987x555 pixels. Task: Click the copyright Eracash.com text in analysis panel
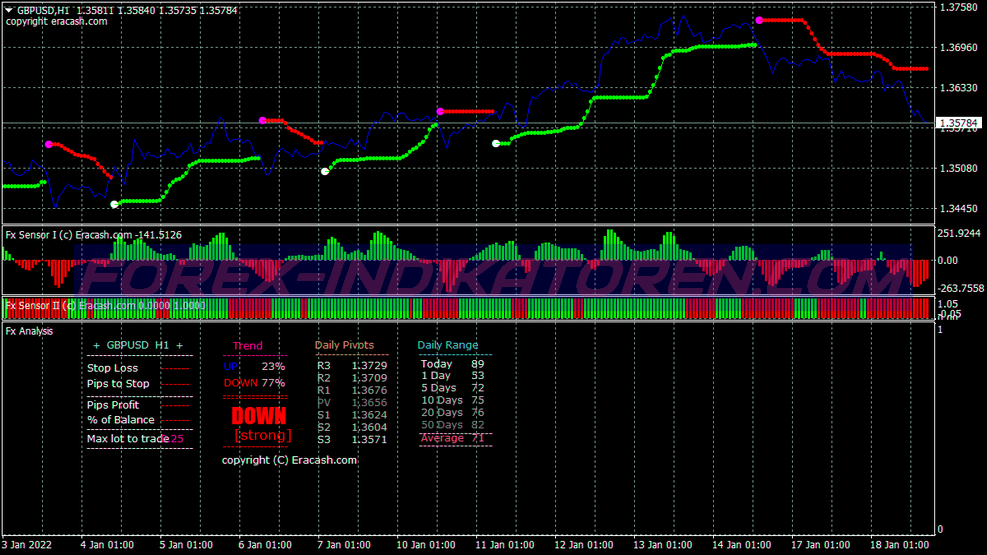pyautogui.click(x=289, y=460)
